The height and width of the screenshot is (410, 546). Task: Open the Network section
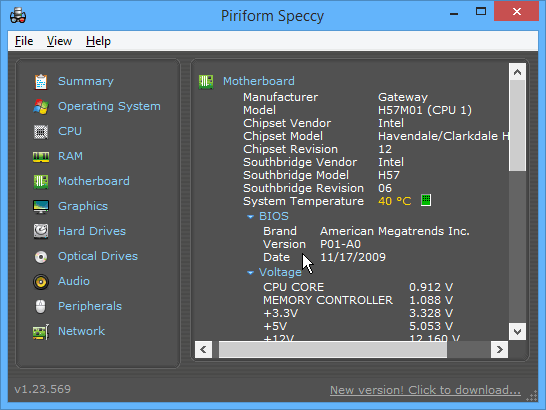81,331
